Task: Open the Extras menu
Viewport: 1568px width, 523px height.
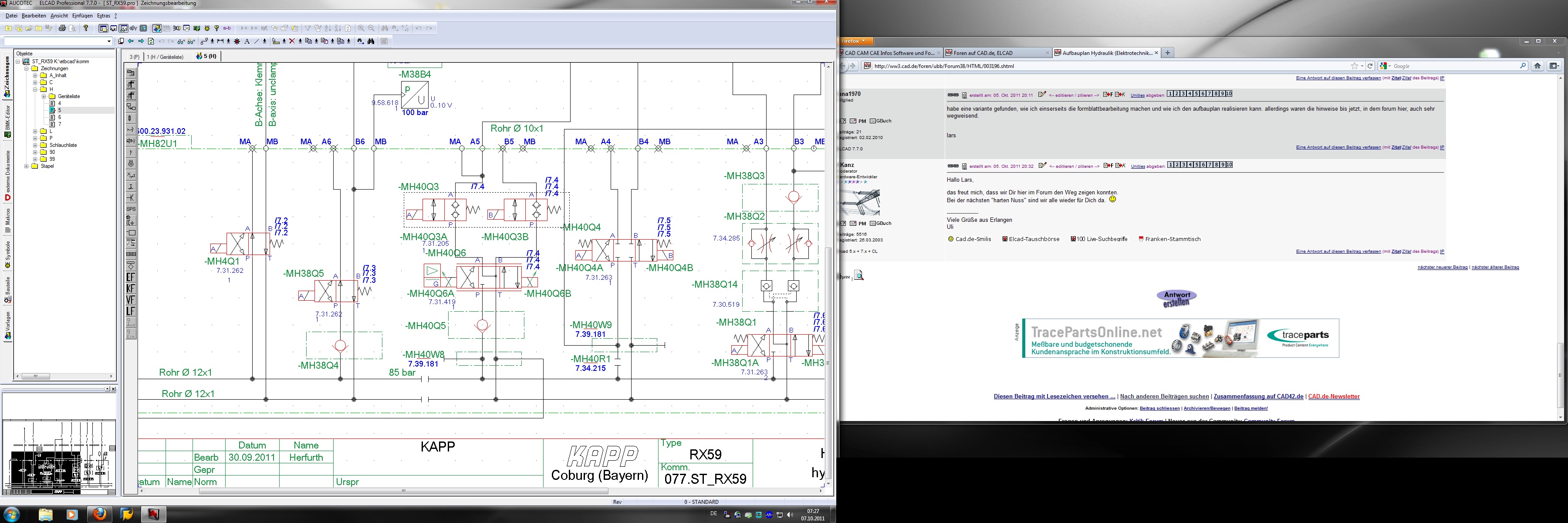Action: coord(104,16)
